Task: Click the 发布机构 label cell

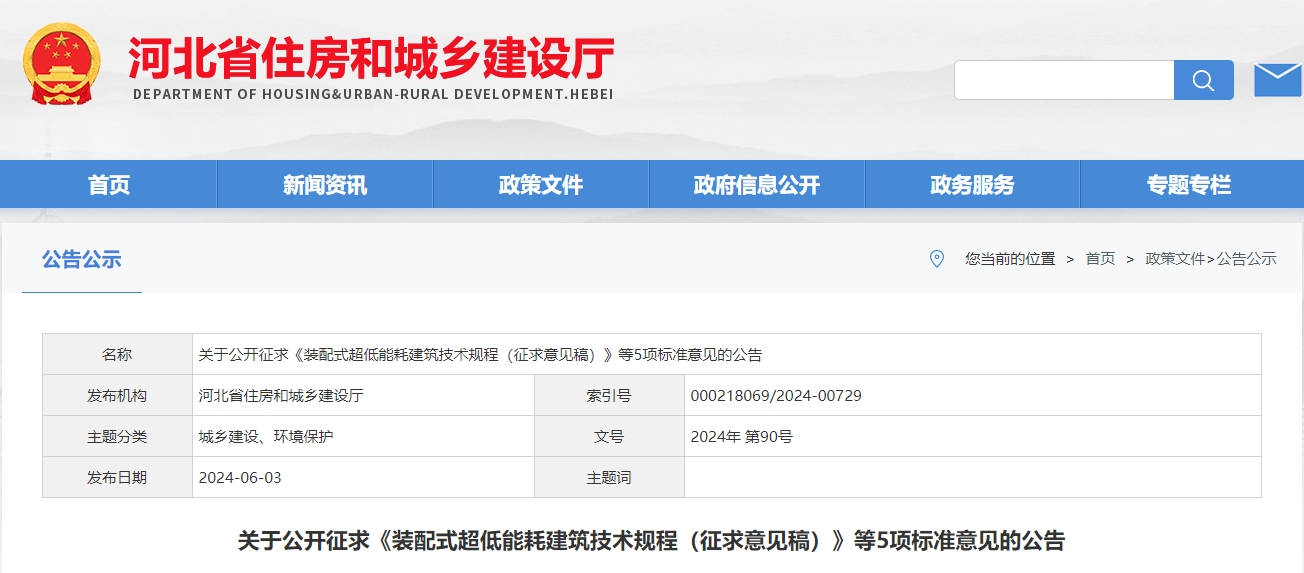Action: coord(117,395)
